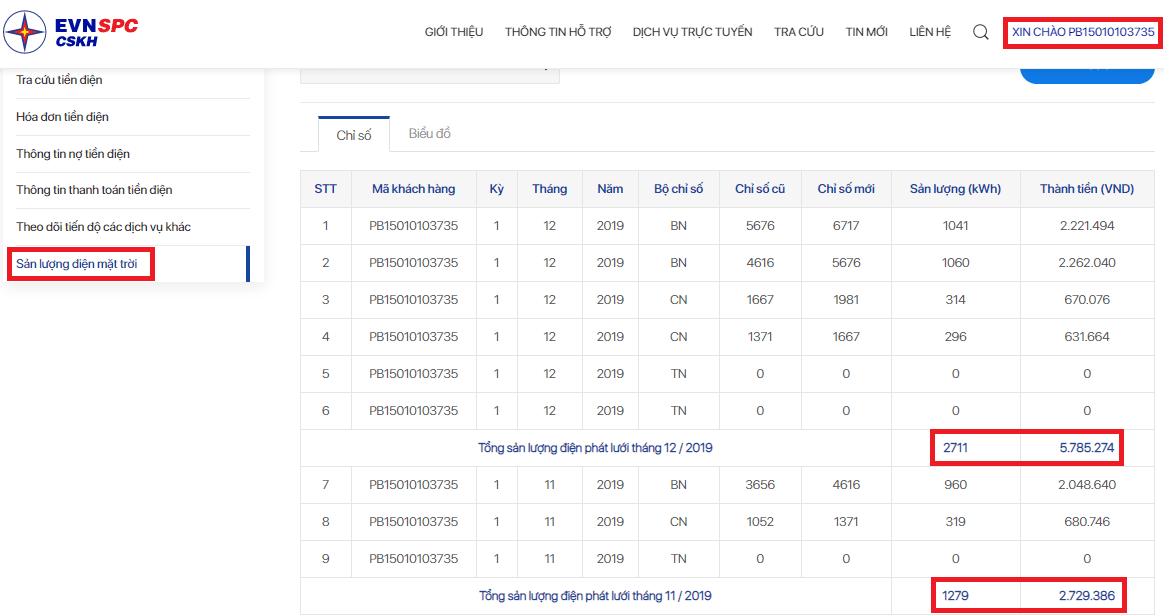Switch to the Biểu đồ tab
1164x615 pixels.
coord(429,134)
